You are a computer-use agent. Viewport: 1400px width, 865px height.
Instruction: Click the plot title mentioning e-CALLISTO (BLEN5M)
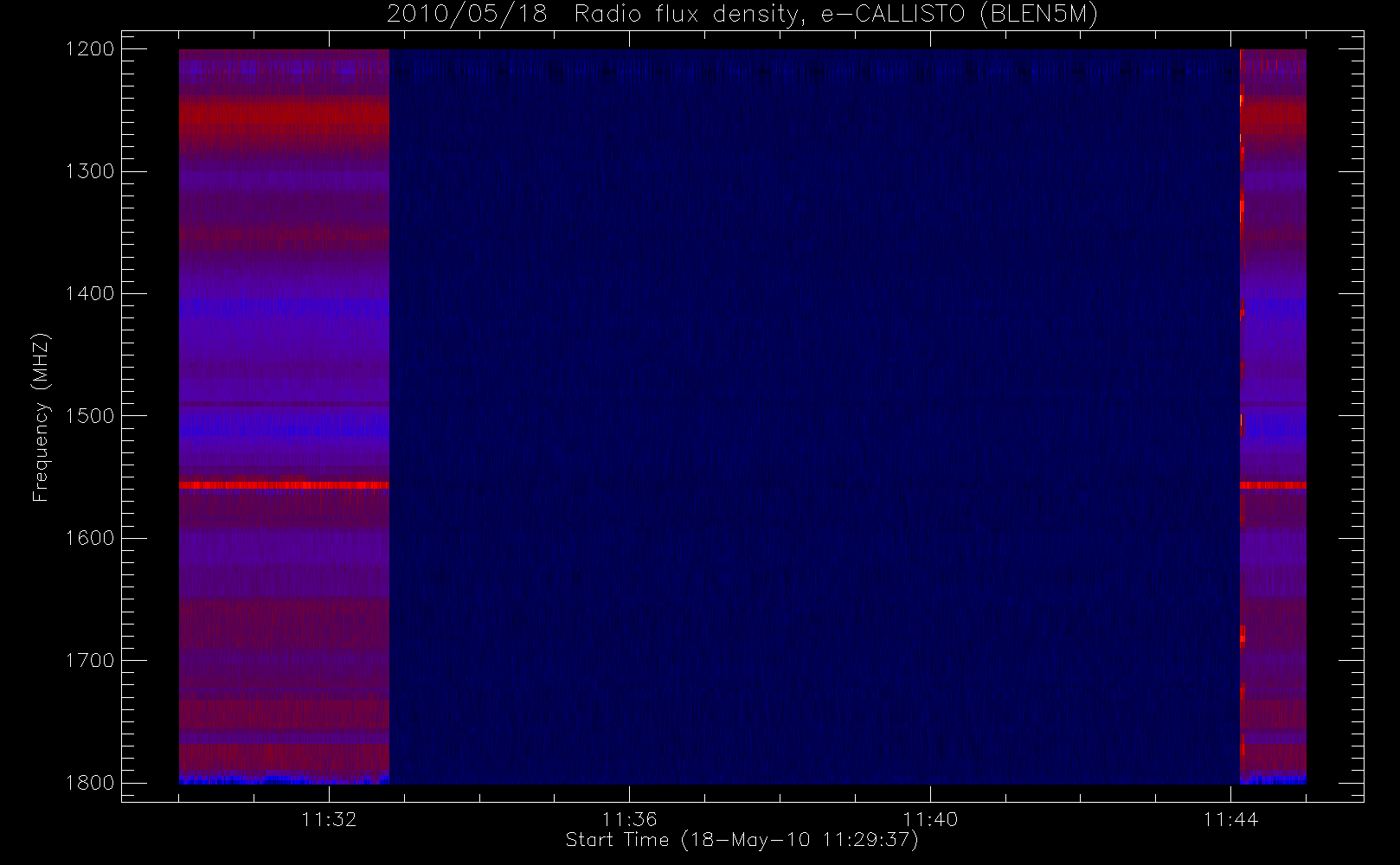[x=742, y=15]
